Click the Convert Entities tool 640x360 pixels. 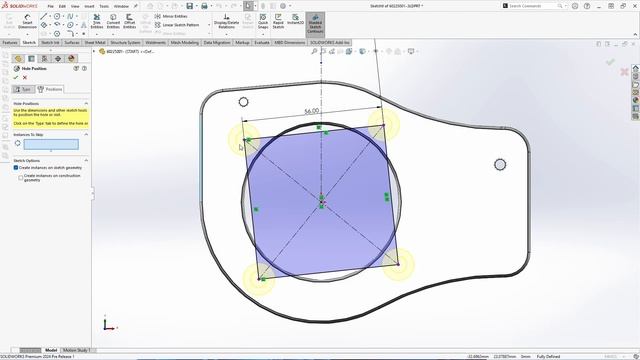tap(113, 21)
